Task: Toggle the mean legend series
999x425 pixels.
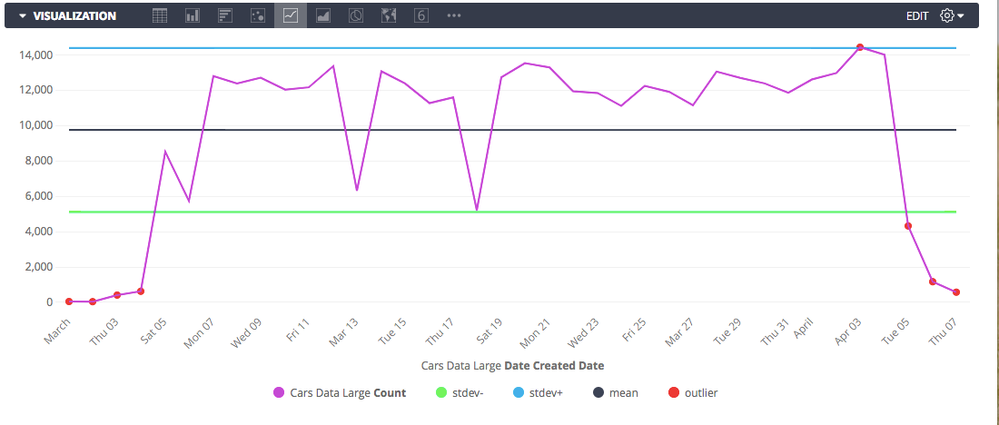Action: coord(615,393)
